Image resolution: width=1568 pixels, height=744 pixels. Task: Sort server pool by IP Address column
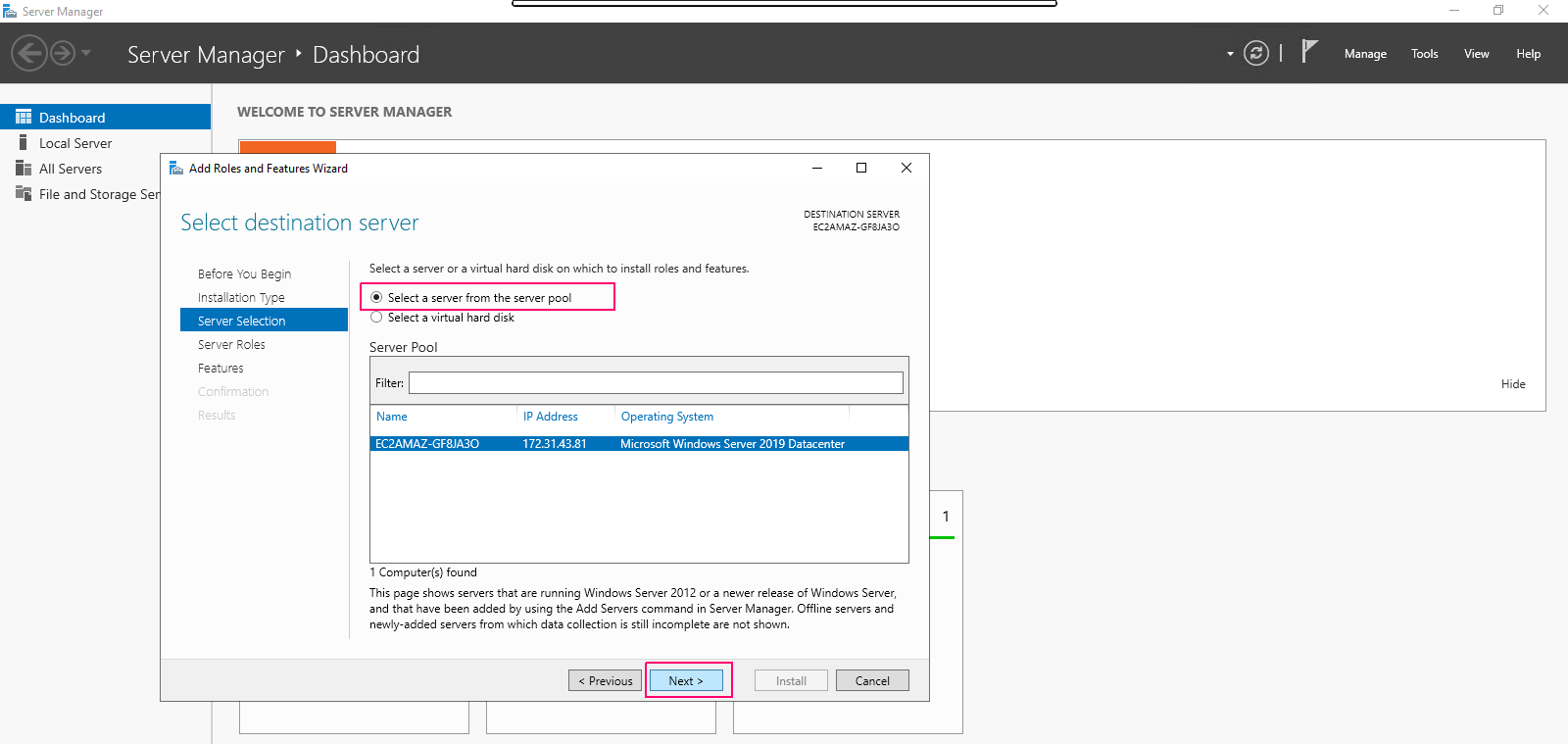tap(550, 417)
